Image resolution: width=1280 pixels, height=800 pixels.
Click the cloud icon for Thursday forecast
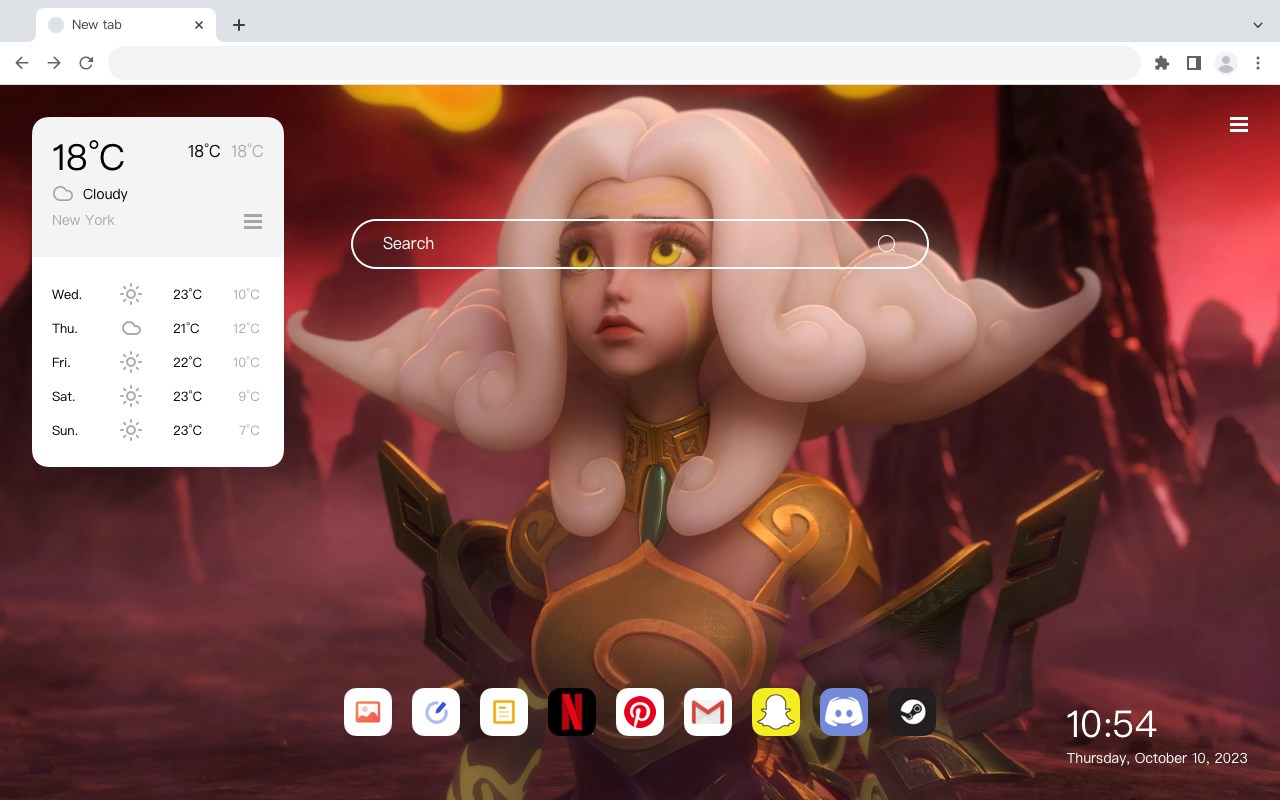[x=131, y=328]
